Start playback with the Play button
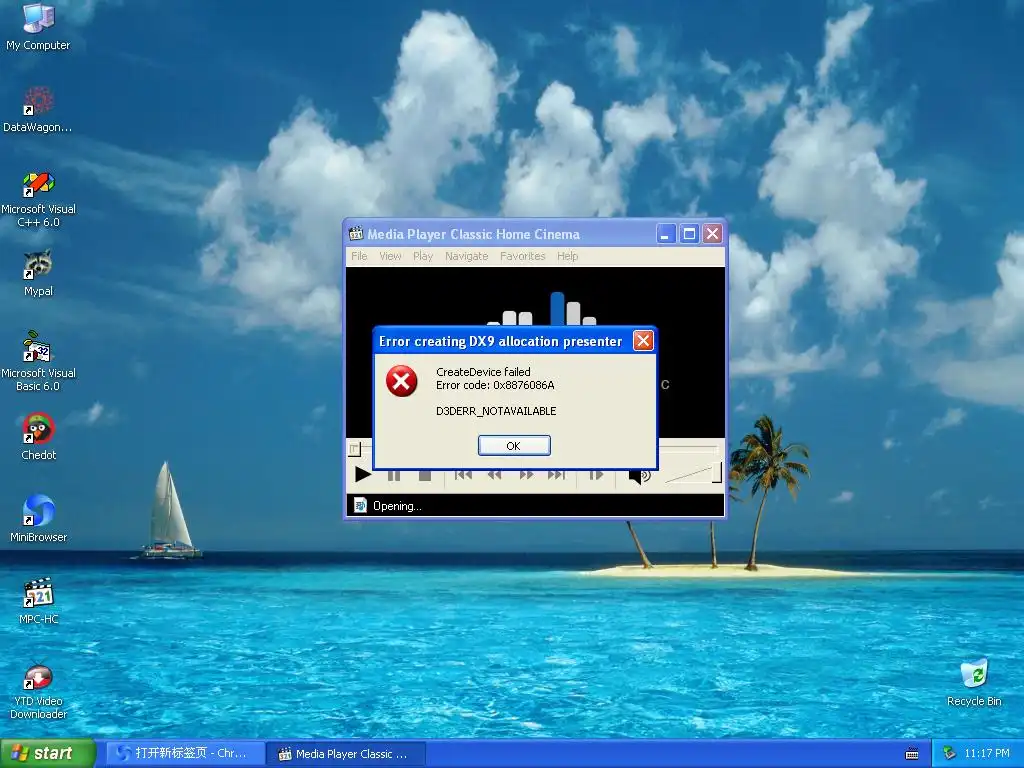Viewport: 1024px width, 768px height. coord(363,475)
